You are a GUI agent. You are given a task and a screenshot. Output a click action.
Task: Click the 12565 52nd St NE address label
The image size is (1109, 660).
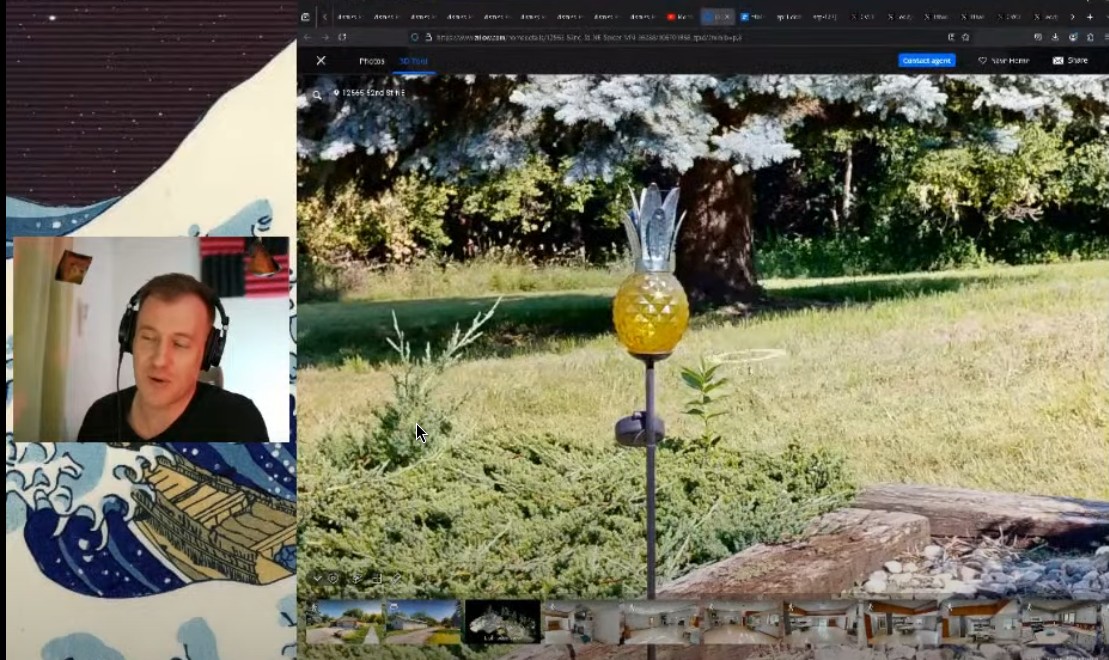click(369, 93)
